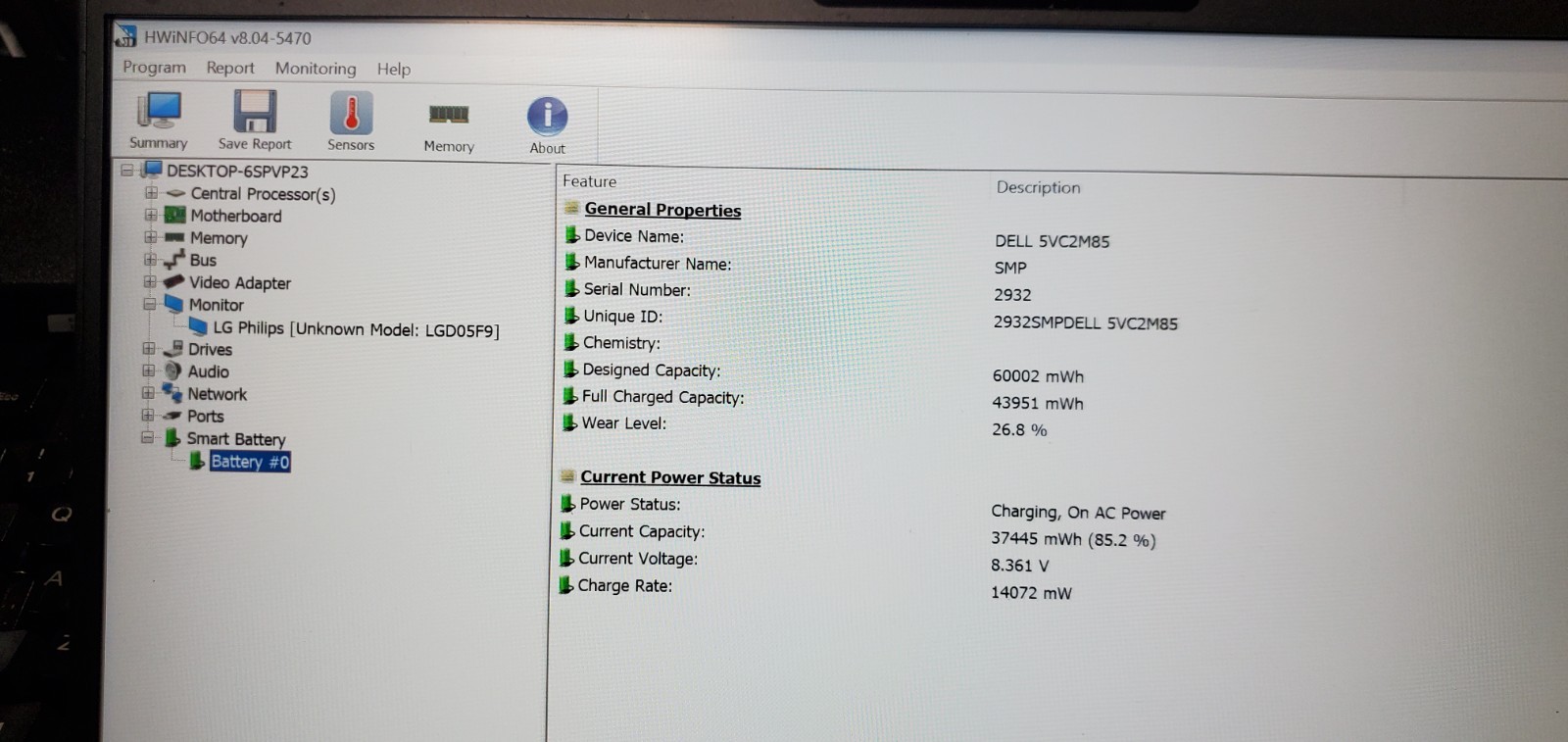Collapse the Monitor tree node
The width and height of the screenshot is (1568, 742).
149,304
